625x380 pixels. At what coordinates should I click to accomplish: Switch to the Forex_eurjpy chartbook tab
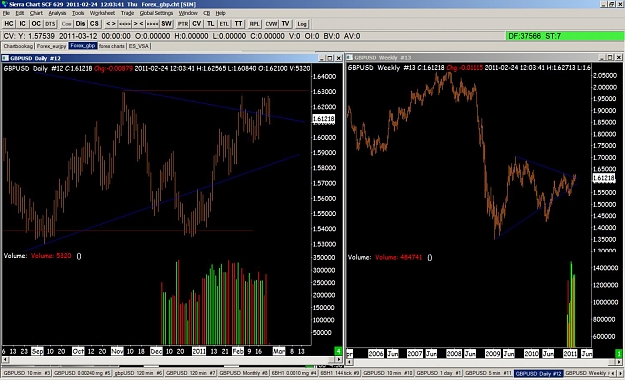[51, 46]
